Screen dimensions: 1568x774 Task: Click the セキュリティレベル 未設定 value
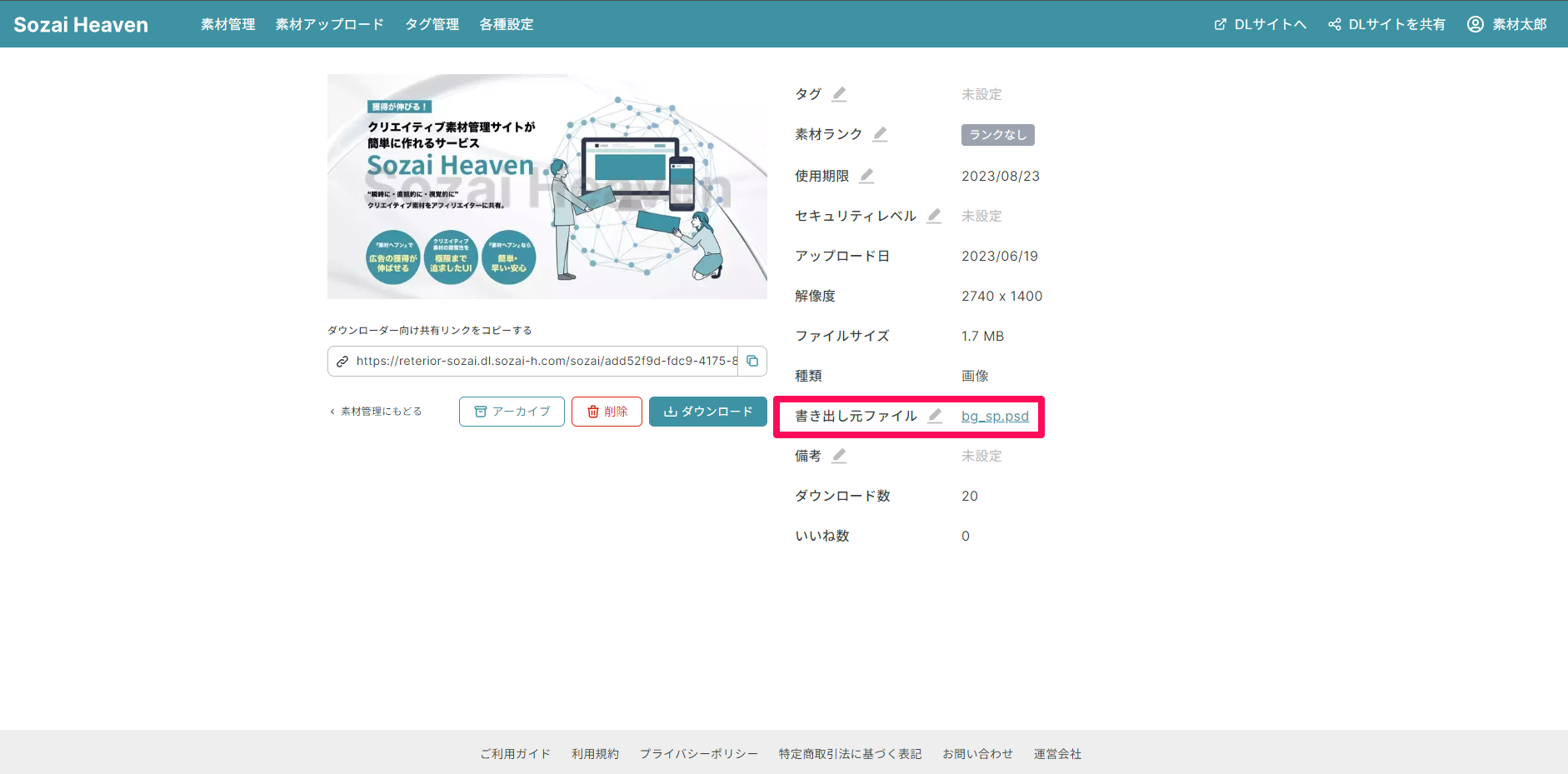coord(981,216)
